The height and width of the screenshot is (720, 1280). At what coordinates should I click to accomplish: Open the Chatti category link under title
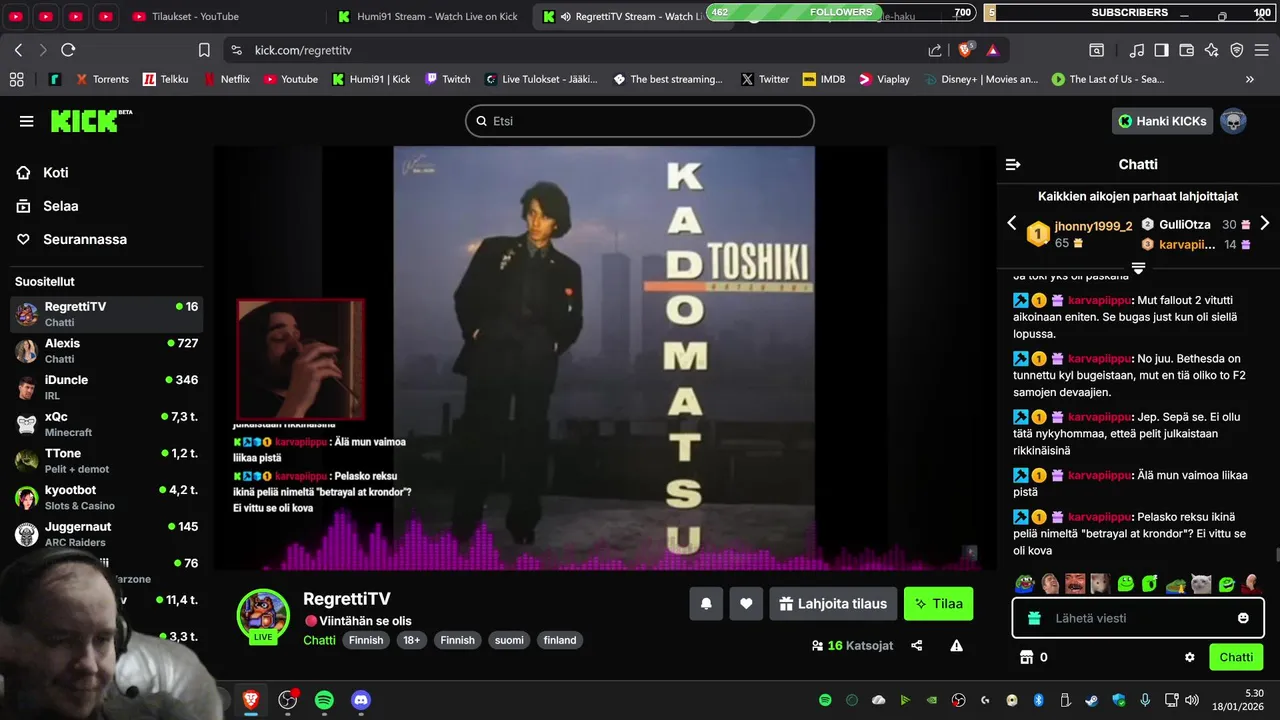coord(319,640)
